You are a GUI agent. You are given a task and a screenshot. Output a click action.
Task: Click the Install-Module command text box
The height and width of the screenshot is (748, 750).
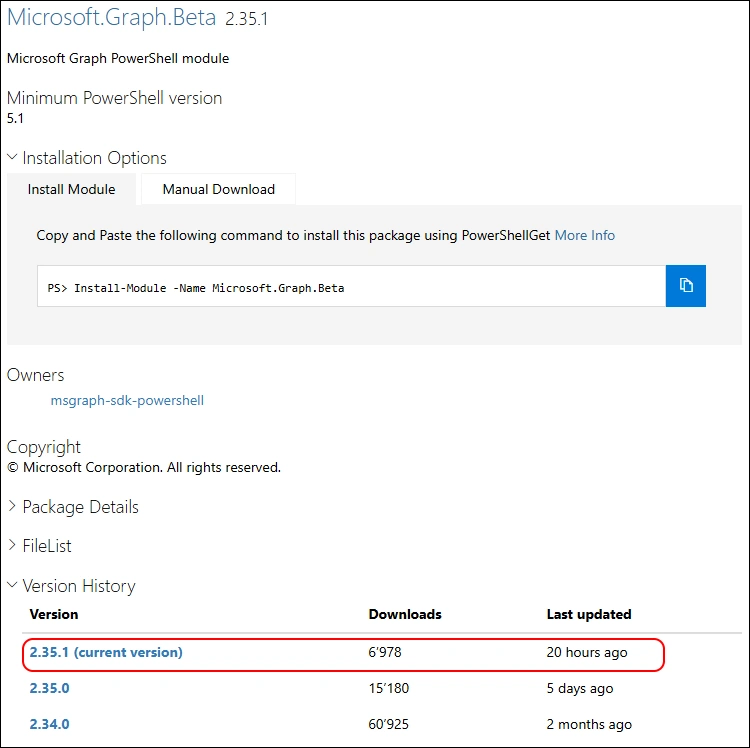coord(351,287)
